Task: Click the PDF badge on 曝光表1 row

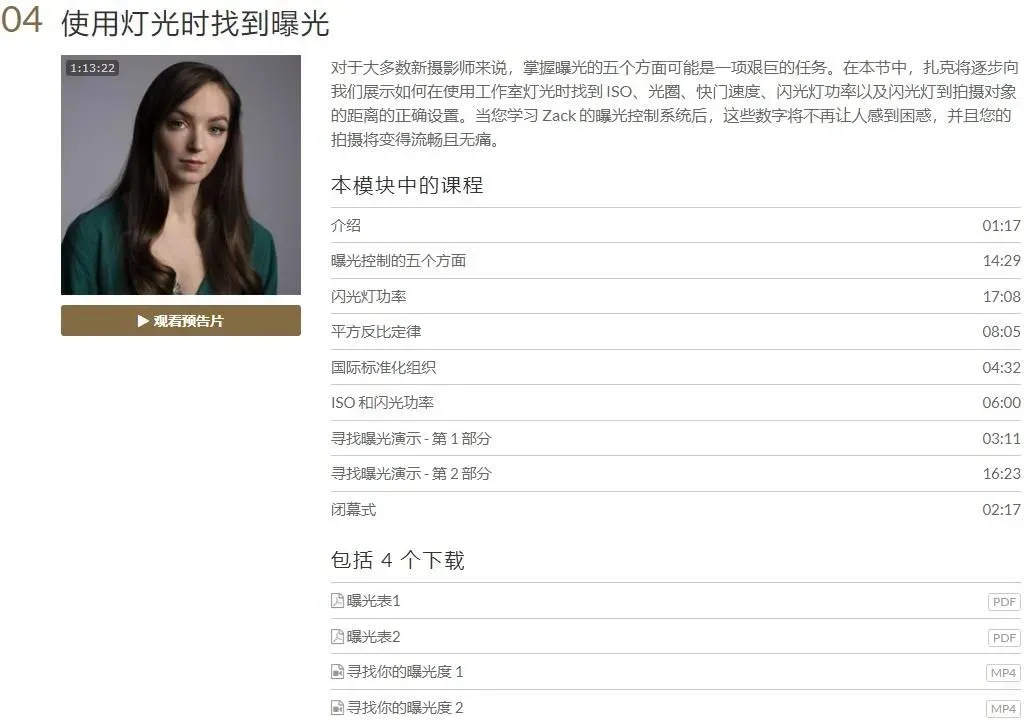Action: click(x=1003, y=602)
